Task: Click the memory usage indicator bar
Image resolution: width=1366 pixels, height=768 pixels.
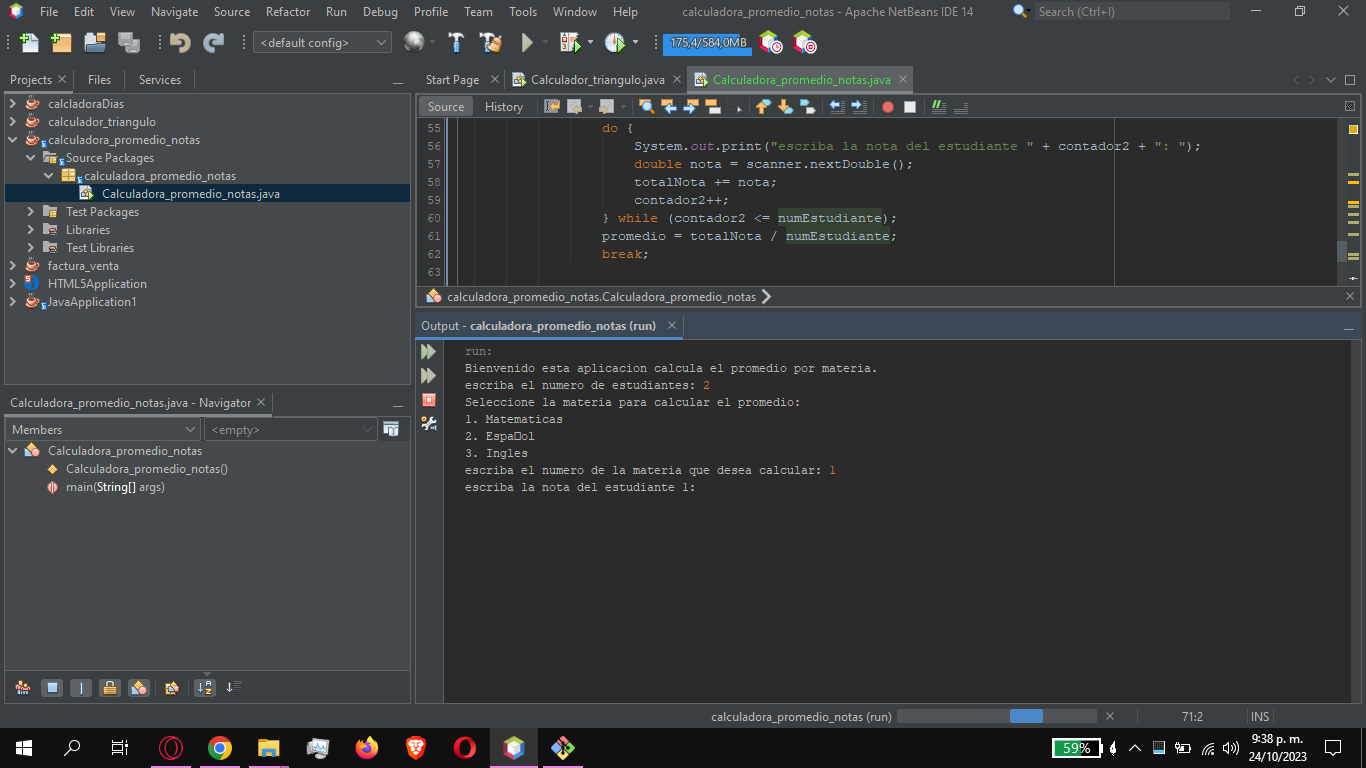Action: [706, 44]
